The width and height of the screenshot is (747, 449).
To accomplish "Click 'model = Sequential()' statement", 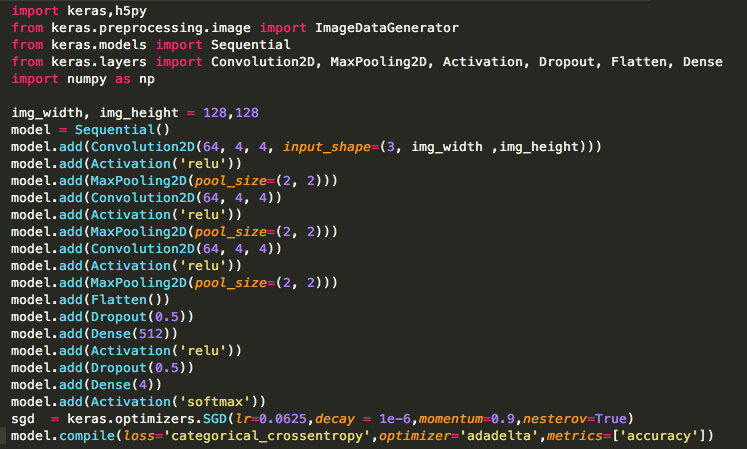I will (x=91, y=129).
